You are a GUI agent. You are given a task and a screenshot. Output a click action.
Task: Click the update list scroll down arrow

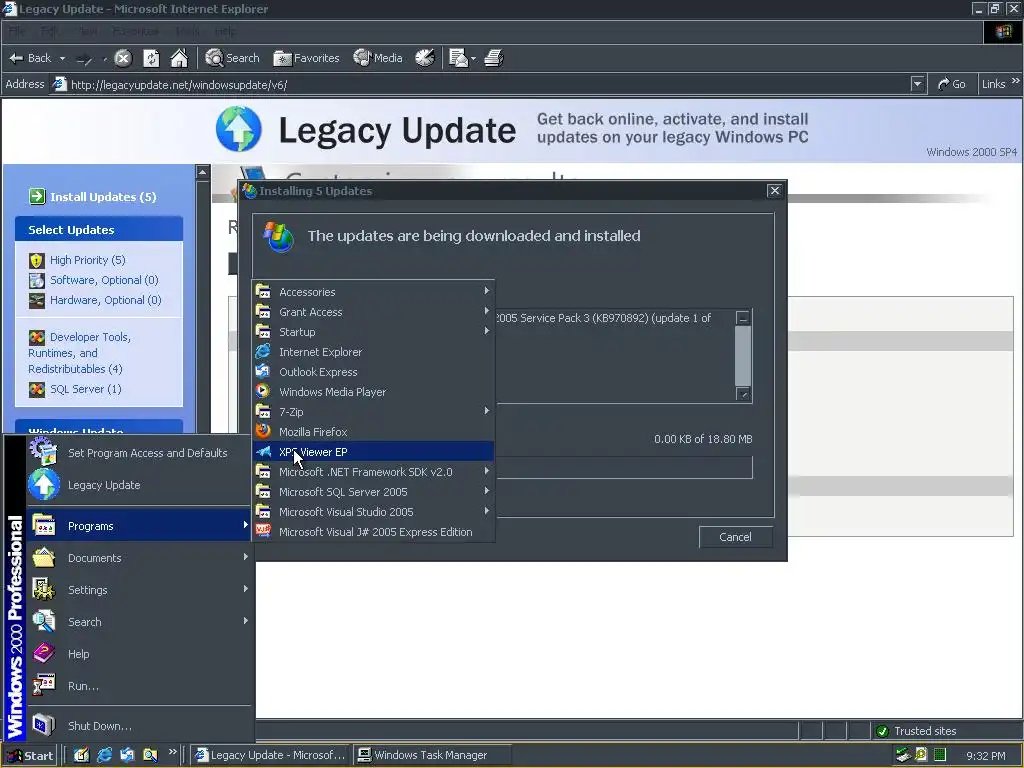743,394
